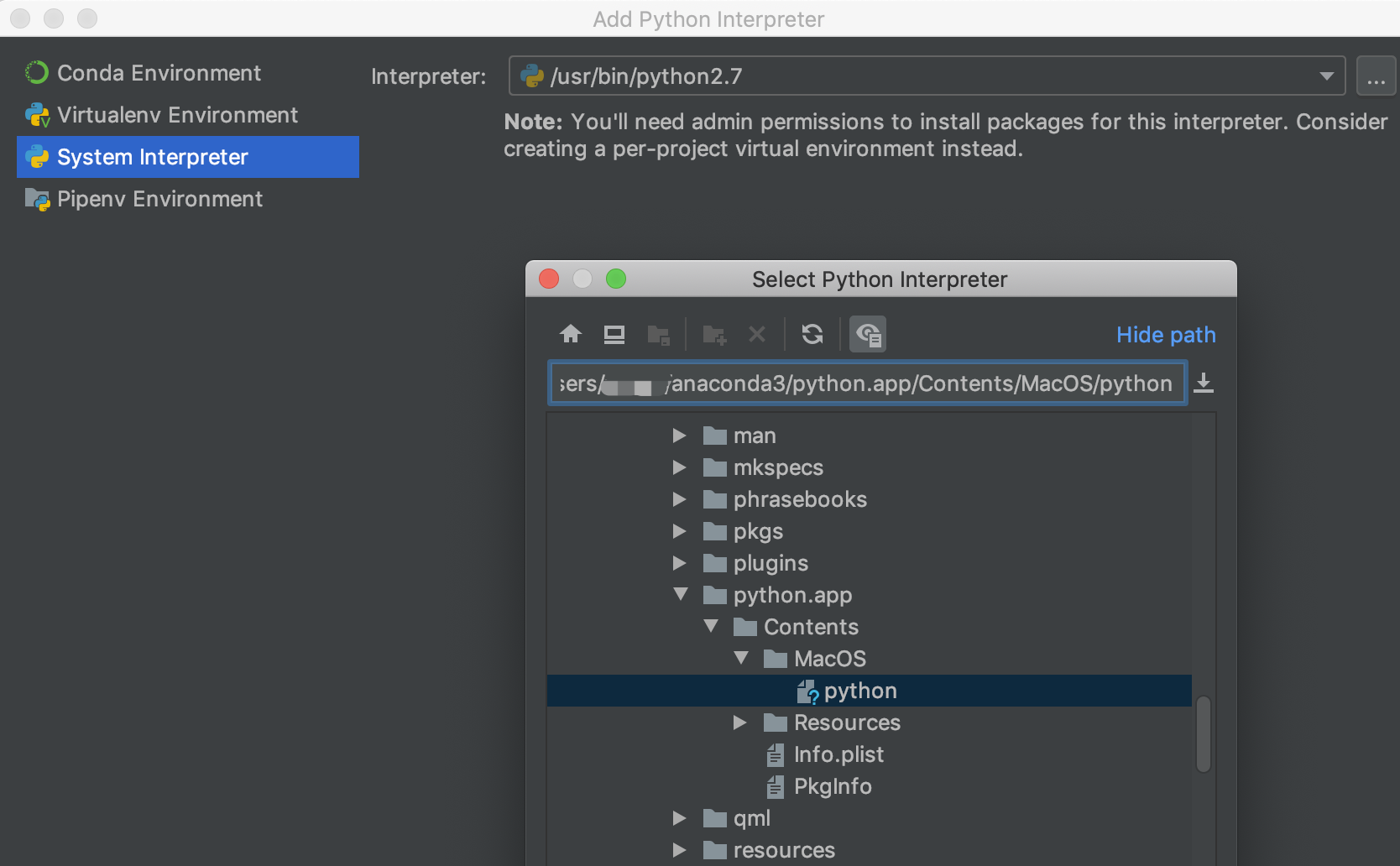Expand the lowercase resources folder
Screen dimensions: 1400x866
click(x=680, y=850)
